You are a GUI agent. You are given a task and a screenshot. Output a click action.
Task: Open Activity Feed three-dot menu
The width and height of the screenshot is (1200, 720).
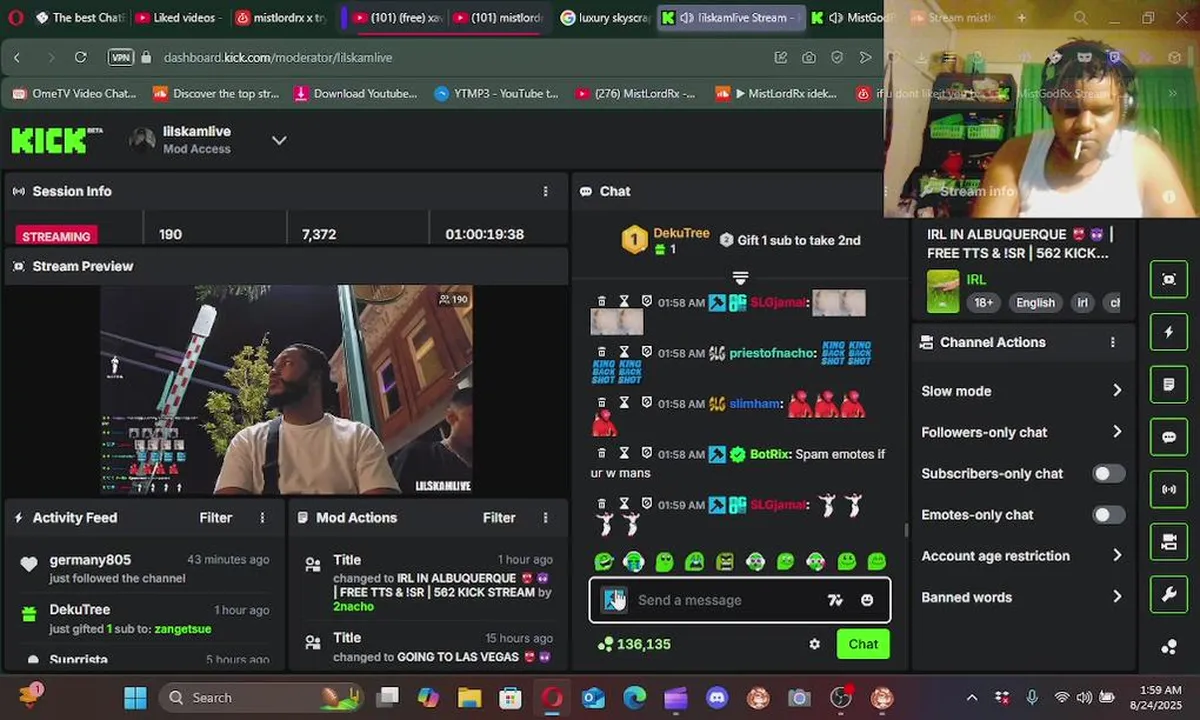(262, 518)
